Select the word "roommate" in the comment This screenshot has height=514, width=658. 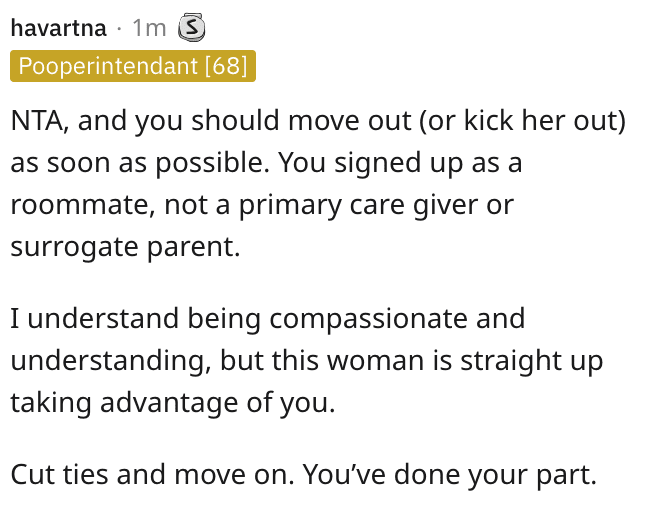(80, 205)
